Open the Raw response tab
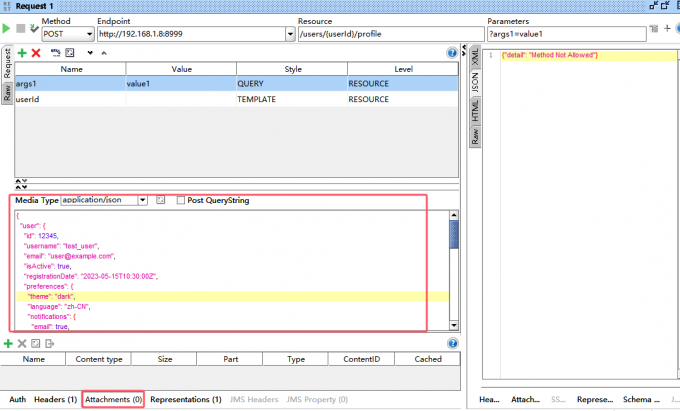 [475, 136]
